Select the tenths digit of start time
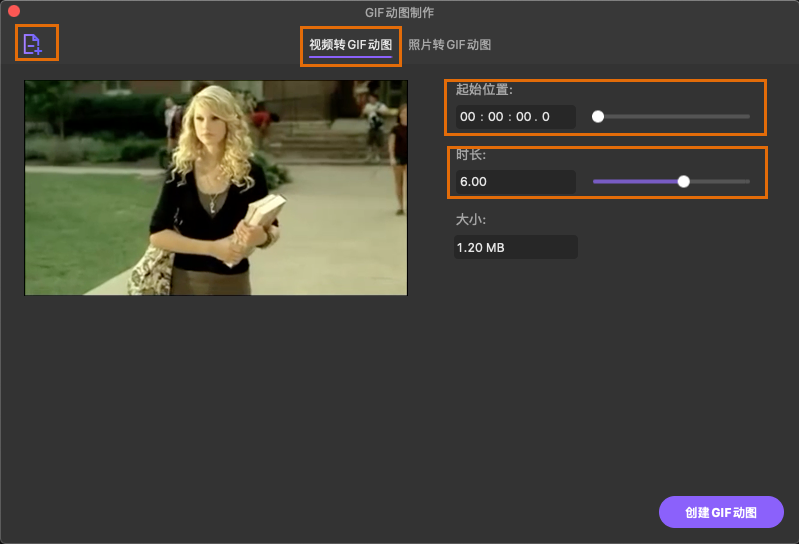 [x=545, y=117]
